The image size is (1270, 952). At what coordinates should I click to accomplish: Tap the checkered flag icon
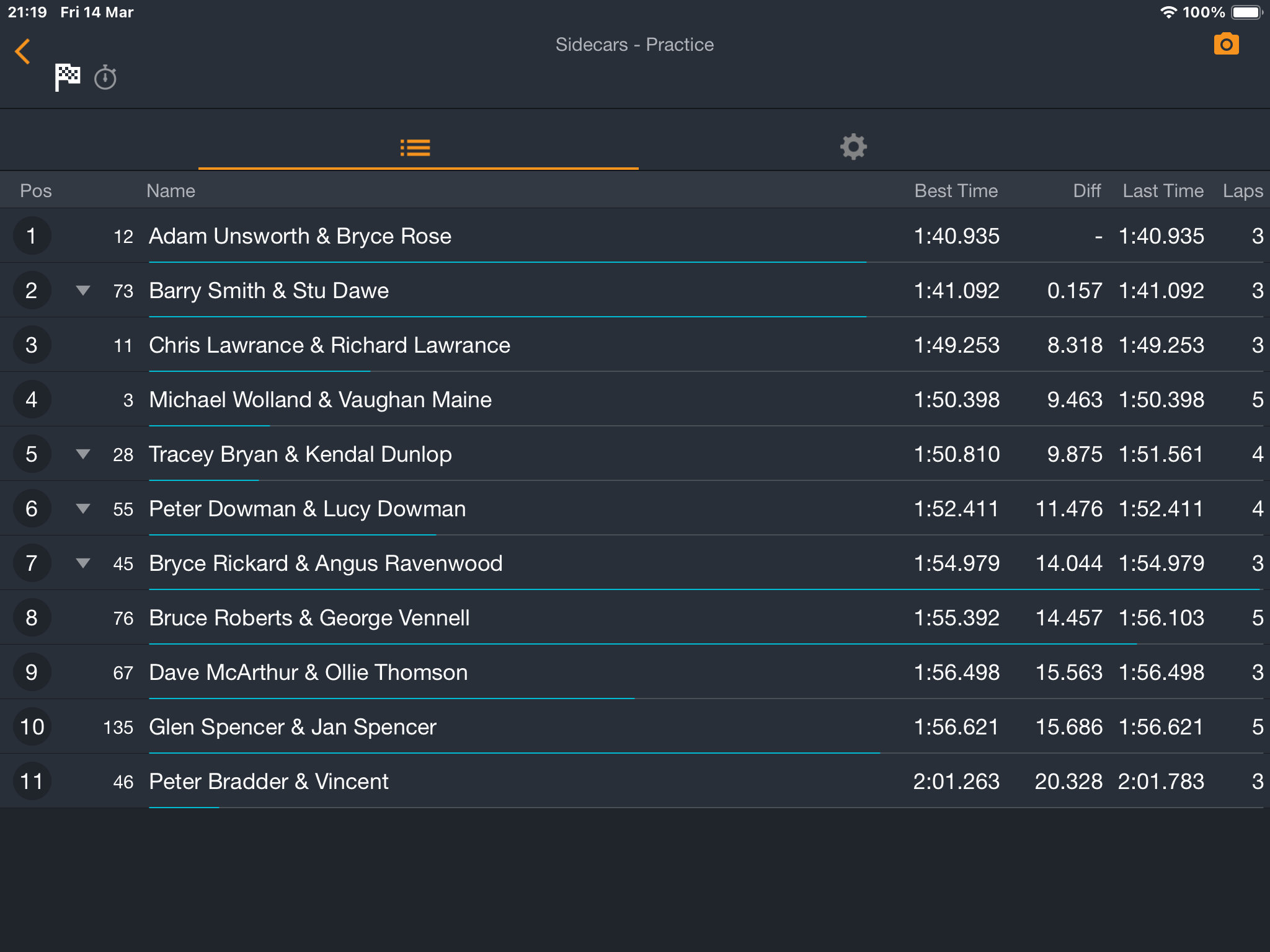(x=67, y=77)
